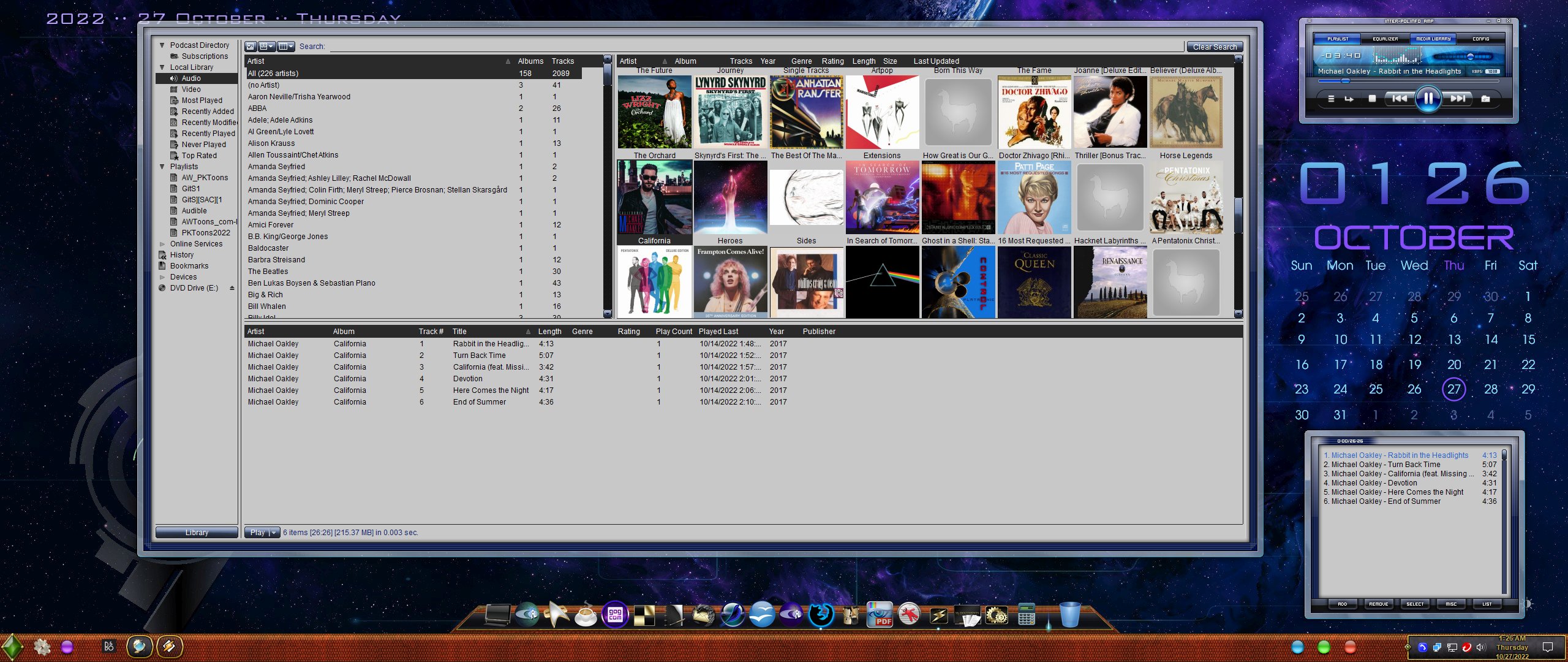Click the artist list vertical scrollbar
Image resolution: width=1568 pixels, height=662 pixels.
coord(608,186)
